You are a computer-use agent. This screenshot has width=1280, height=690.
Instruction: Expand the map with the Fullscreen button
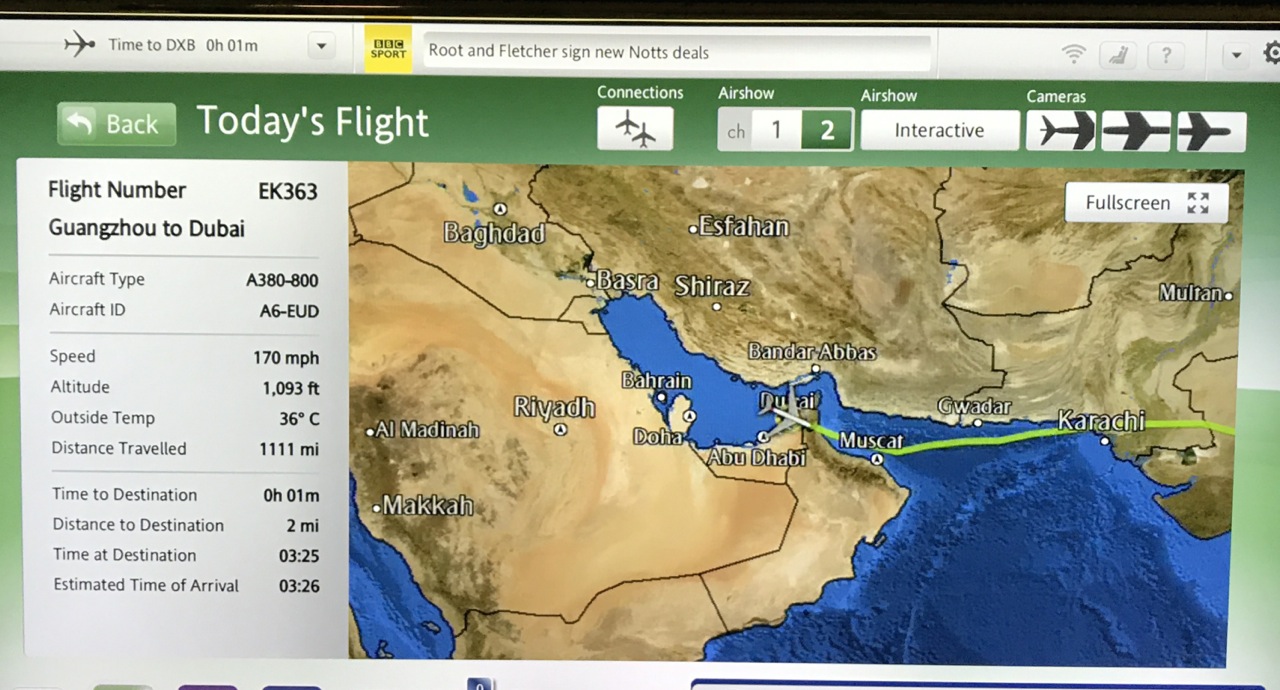coord(1146,203)
